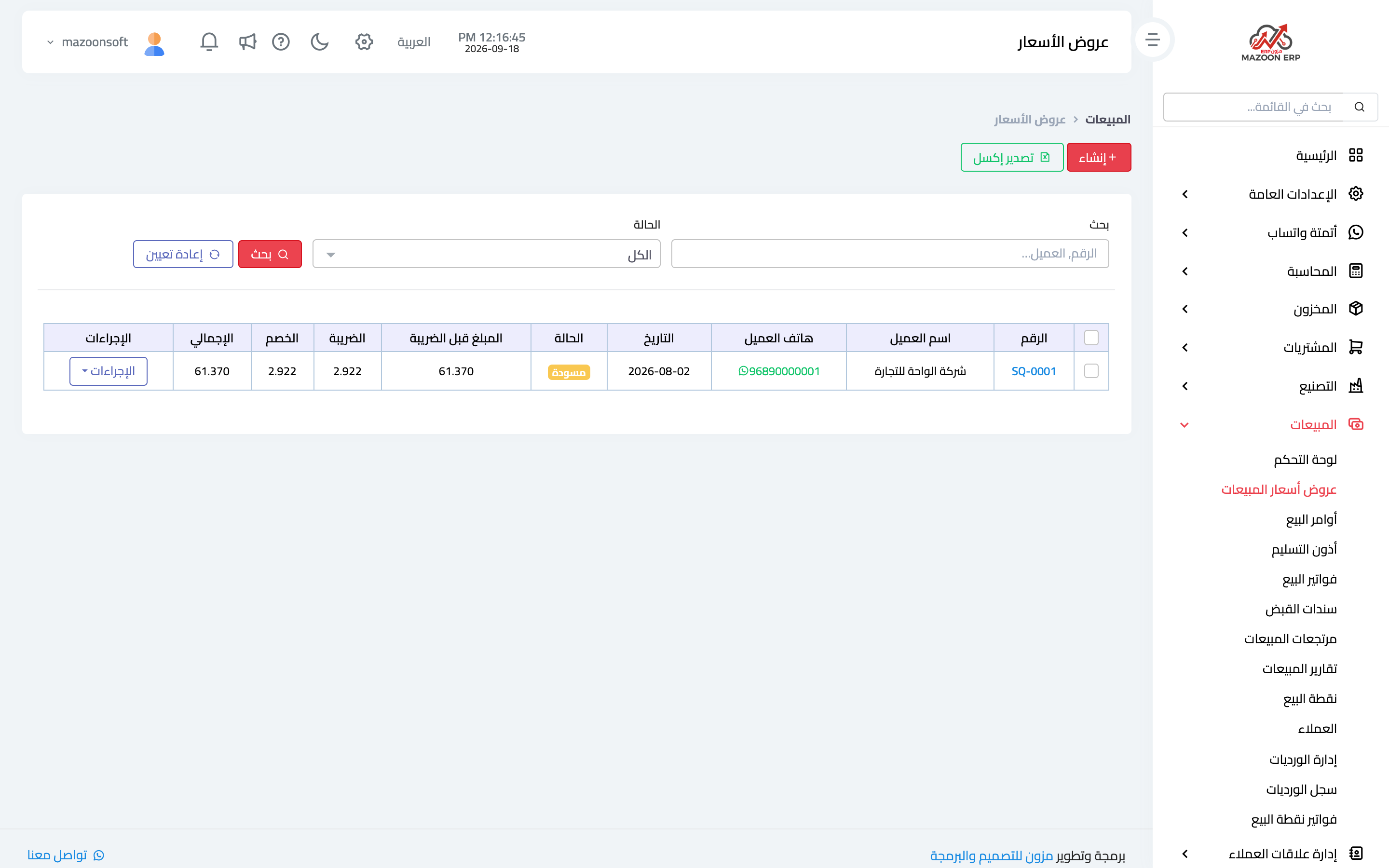This screenshot has height=868, width=1389.
Task: Focus the sidebar بحث في القائمة field
Action: [x=1253, y=107]
